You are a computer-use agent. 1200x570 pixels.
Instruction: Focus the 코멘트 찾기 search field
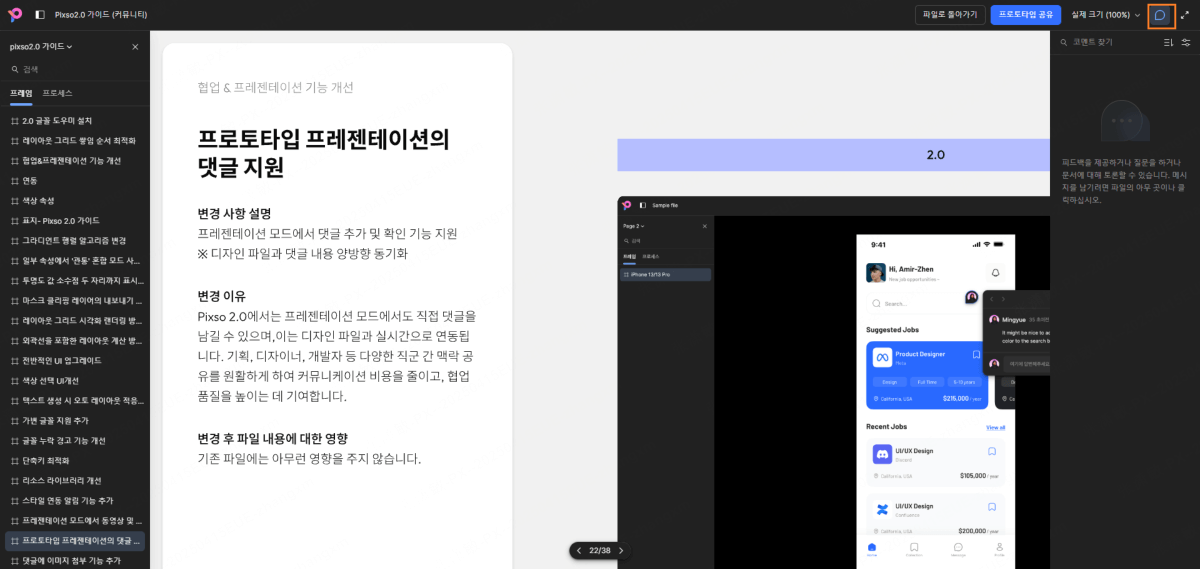pyautogui.click(x=1105, y=42)
